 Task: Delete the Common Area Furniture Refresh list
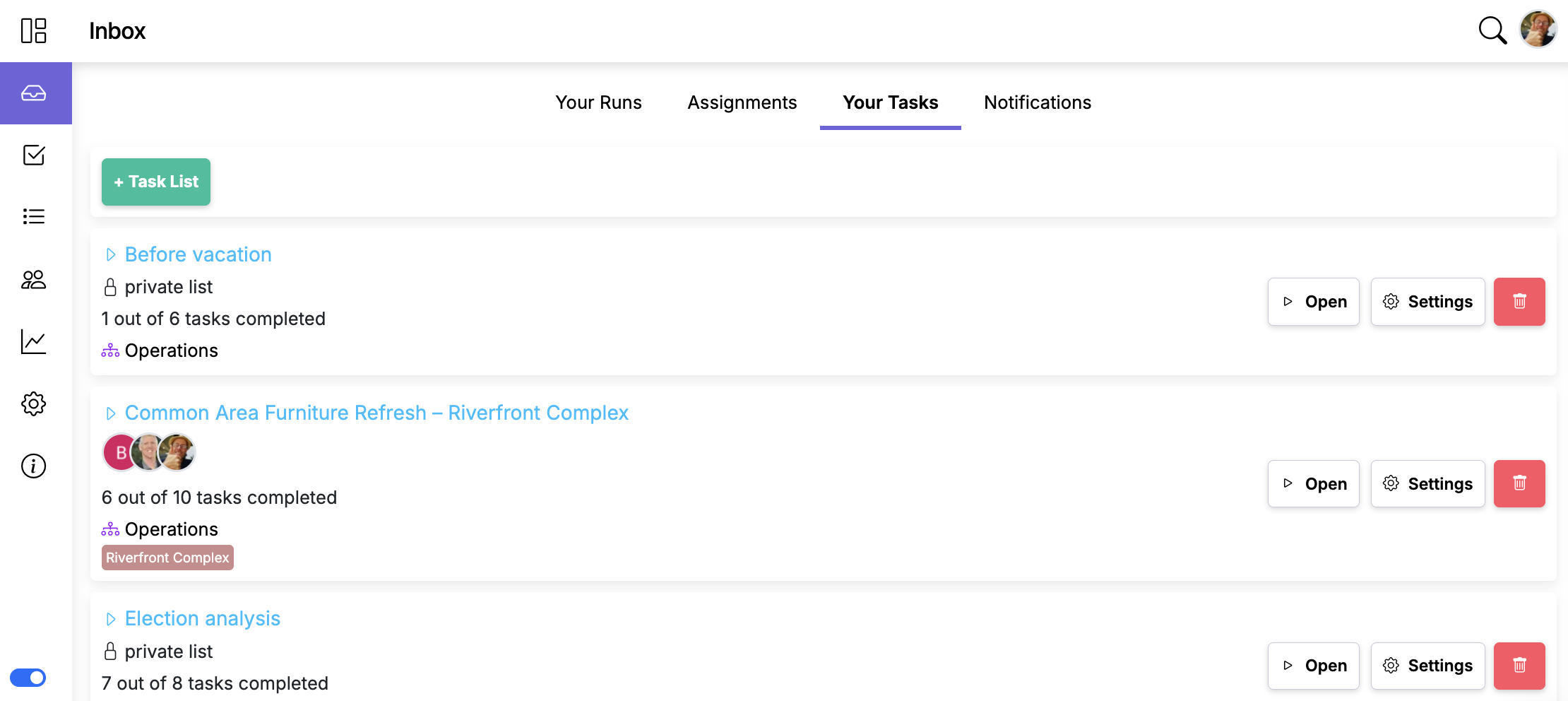1519,484
